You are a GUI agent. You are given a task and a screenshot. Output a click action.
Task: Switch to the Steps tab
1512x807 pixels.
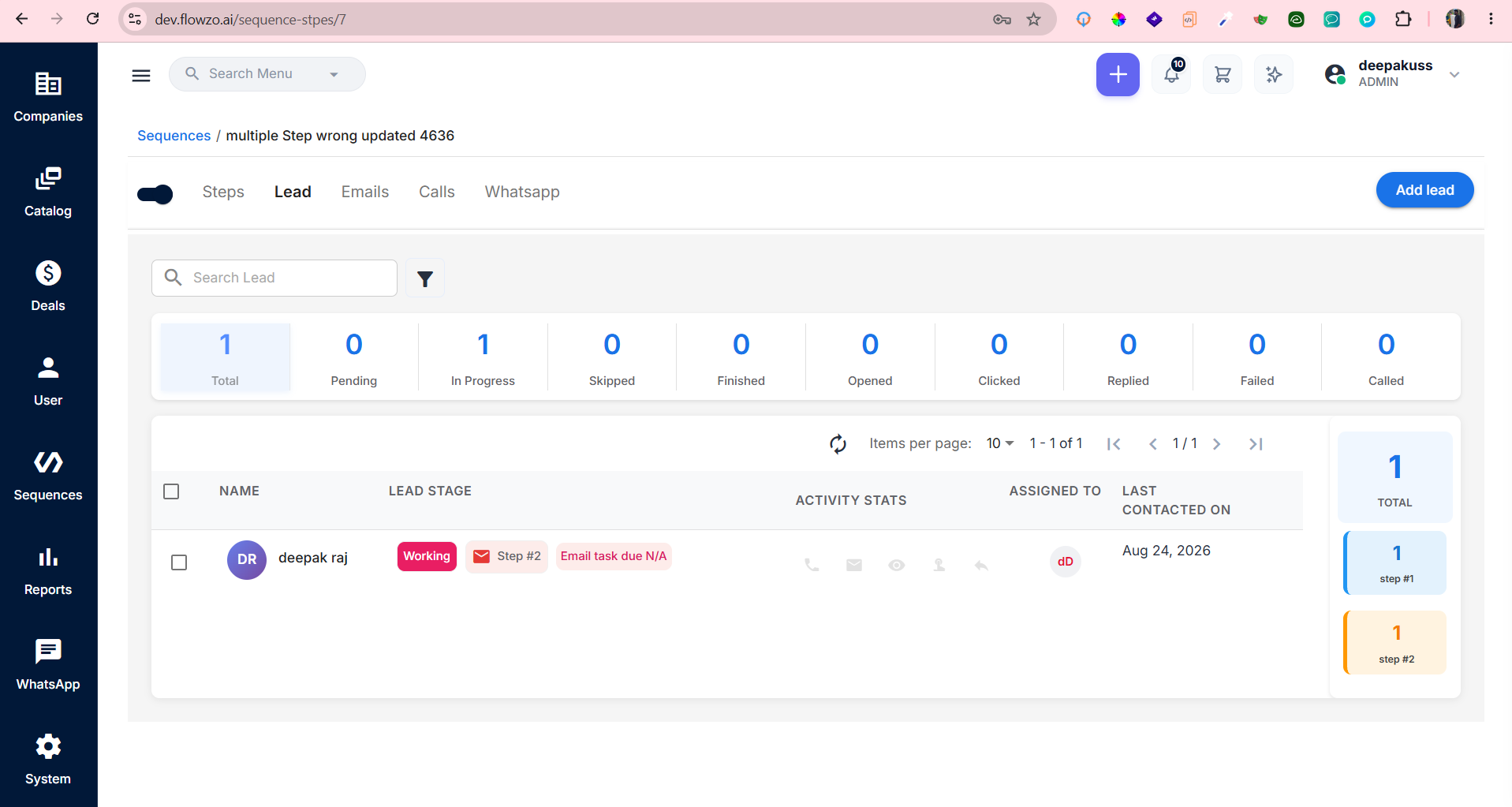point(223,192)
